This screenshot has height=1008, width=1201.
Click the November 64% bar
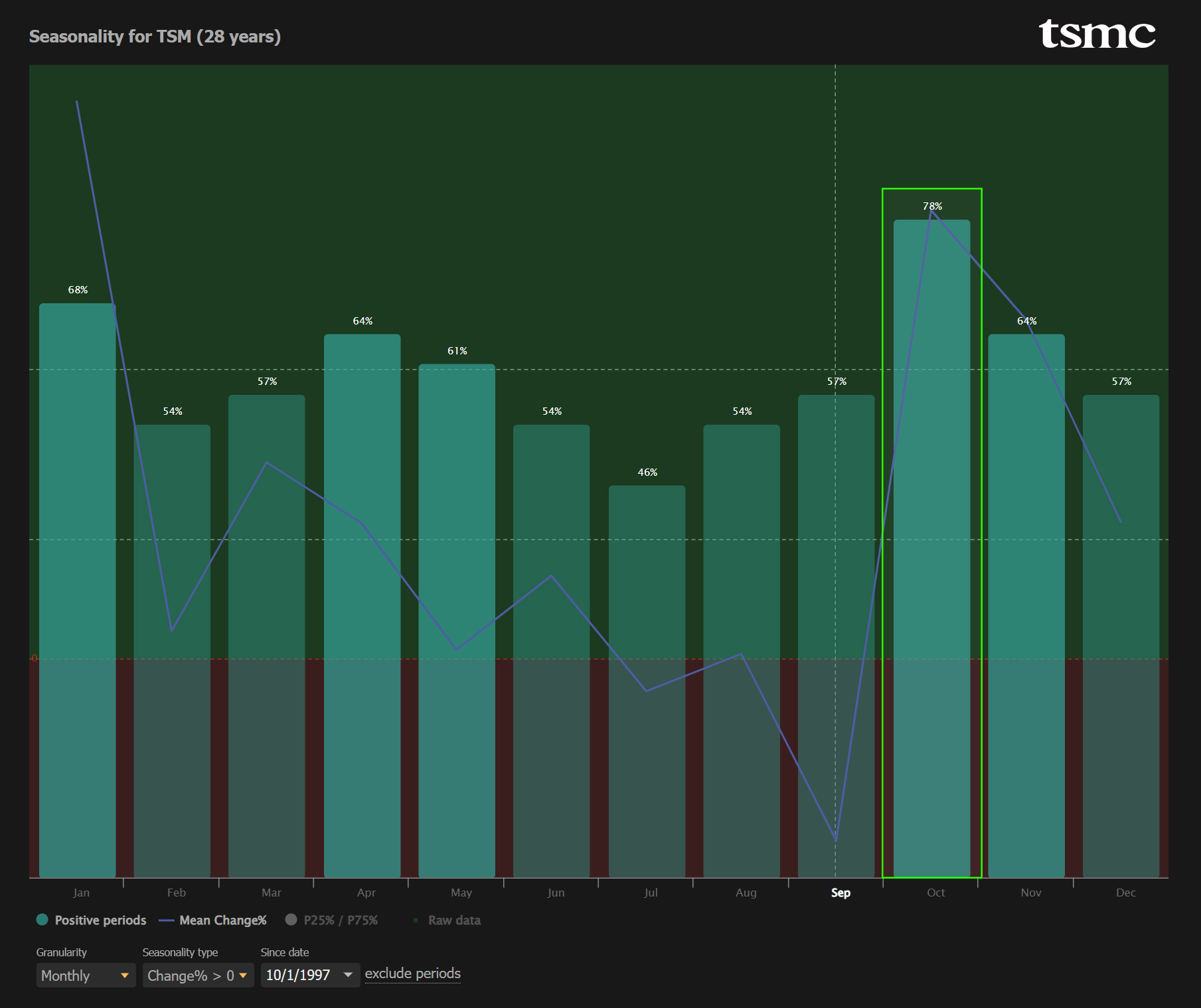[1026, 605]
